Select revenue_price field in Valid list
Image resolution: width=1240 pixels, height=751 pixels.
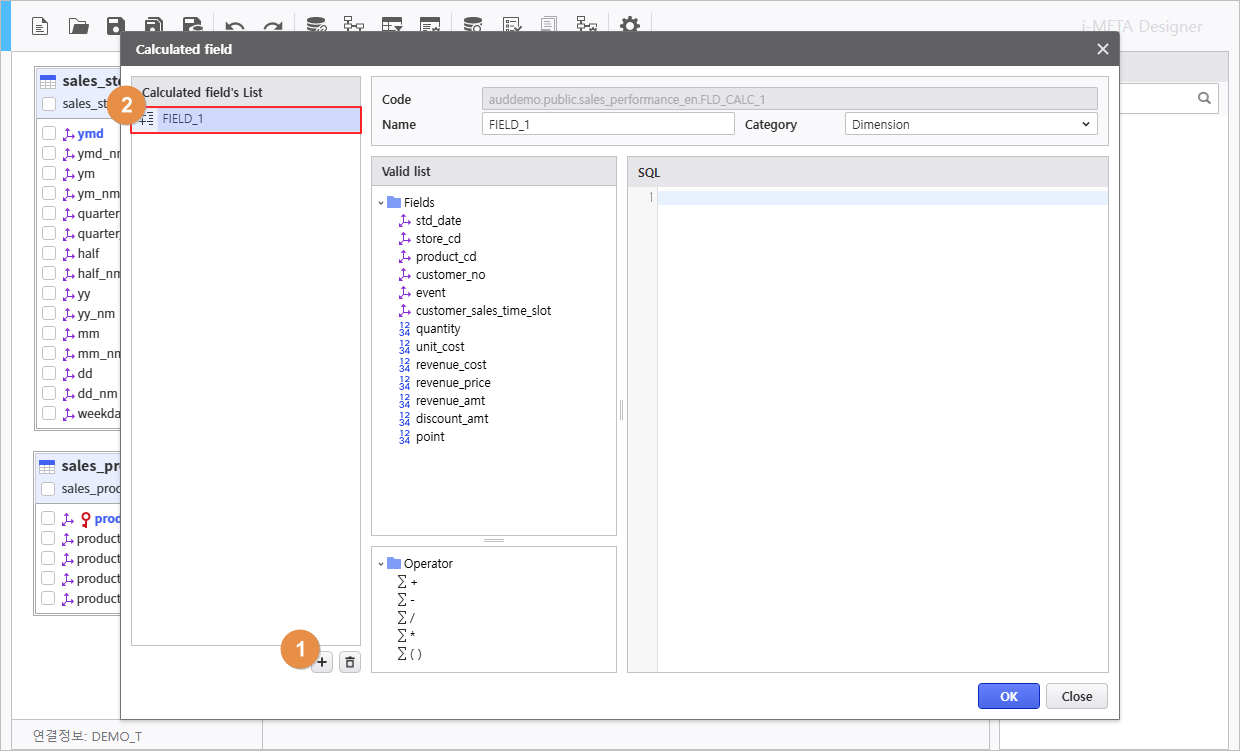(x=453, y=382)
